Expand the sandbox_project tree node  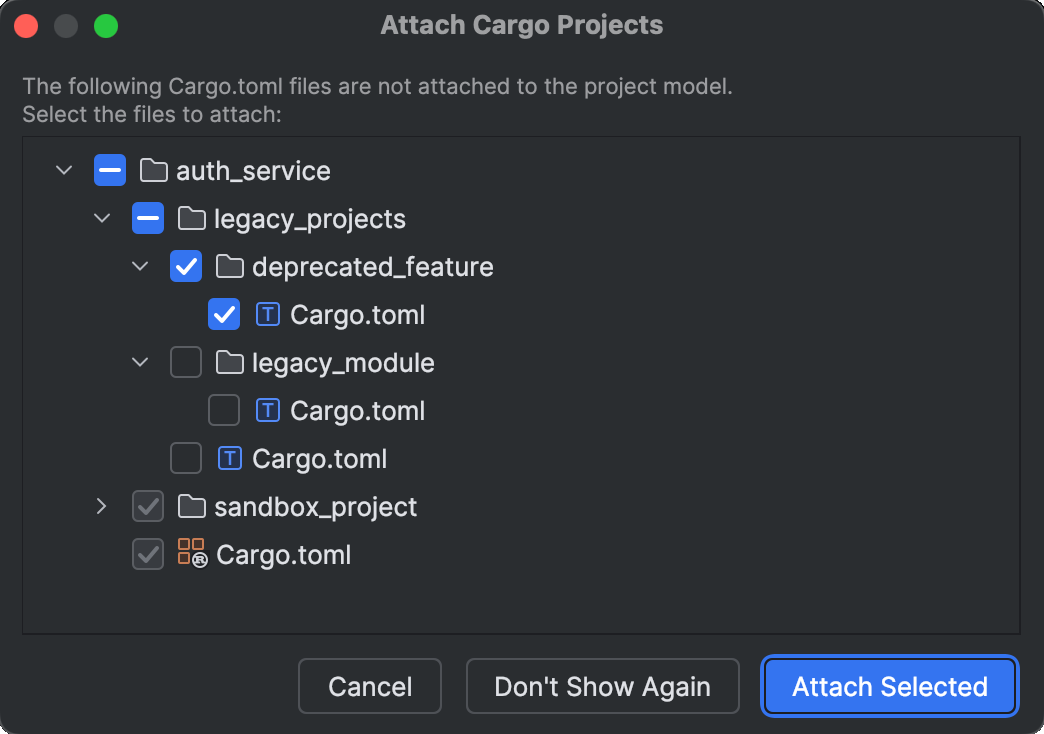pyautogui.click(x=101, y=506)
